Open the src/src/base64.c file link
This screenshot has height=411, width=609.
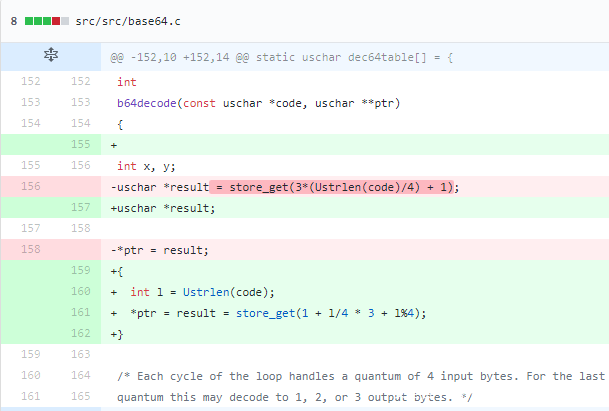(121, 20)
